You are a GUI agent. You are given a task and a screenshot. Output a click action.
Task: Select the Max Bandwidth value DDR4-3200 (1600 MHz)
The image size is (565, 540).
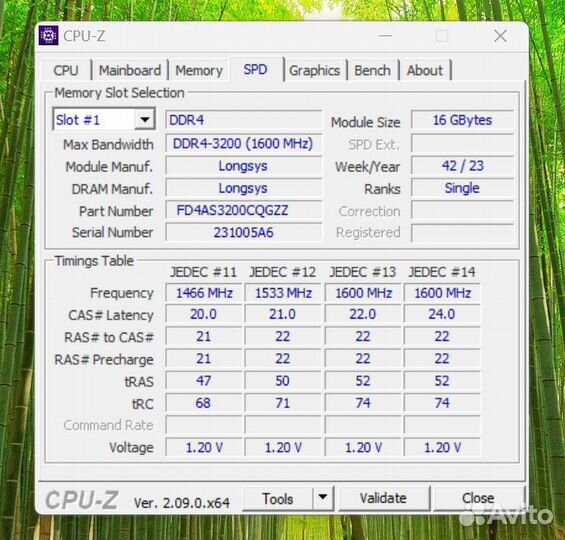point(244,144)
